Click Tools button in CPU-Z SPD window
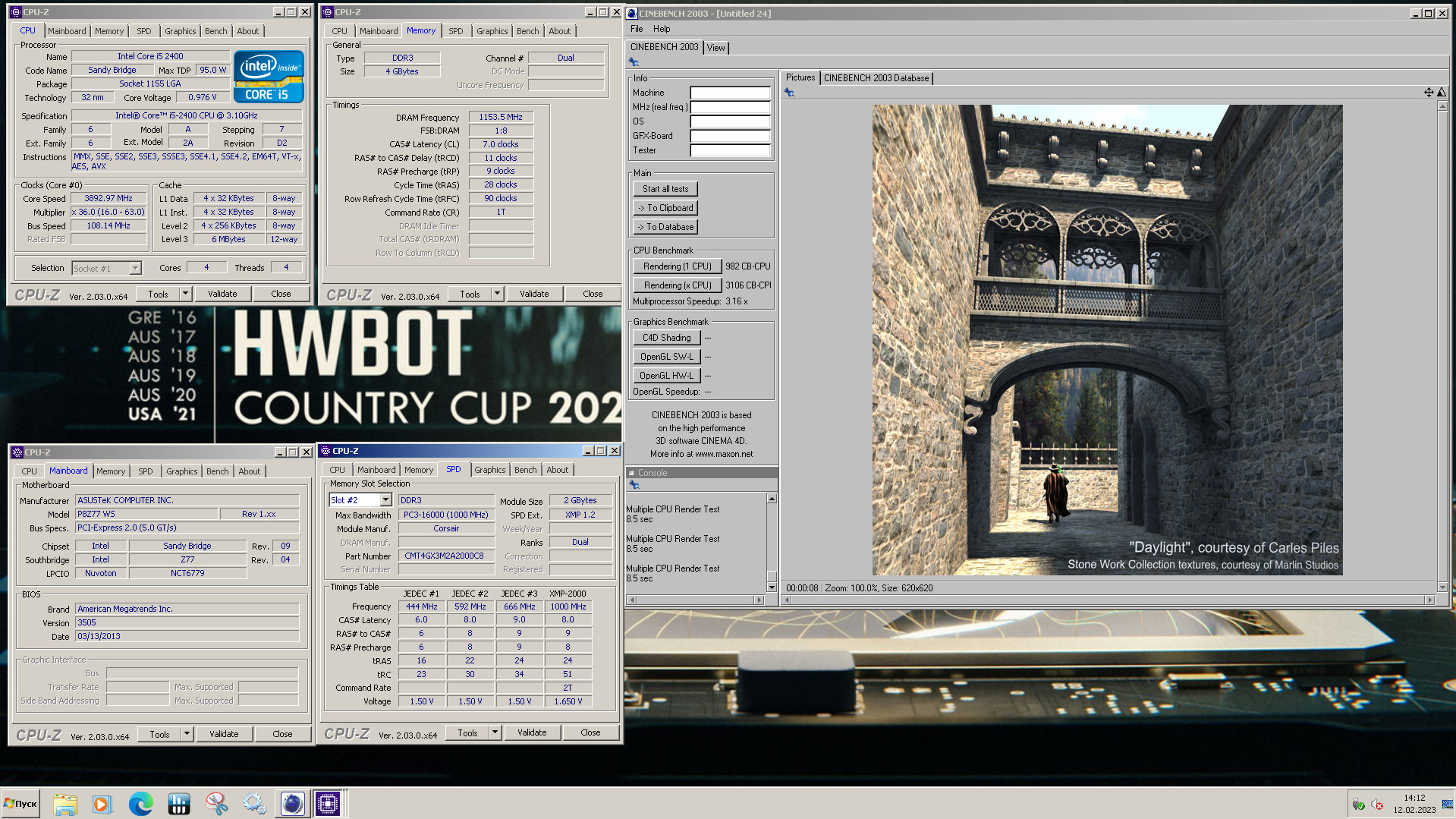1456x819 pixels. click(x=468, y=732)
